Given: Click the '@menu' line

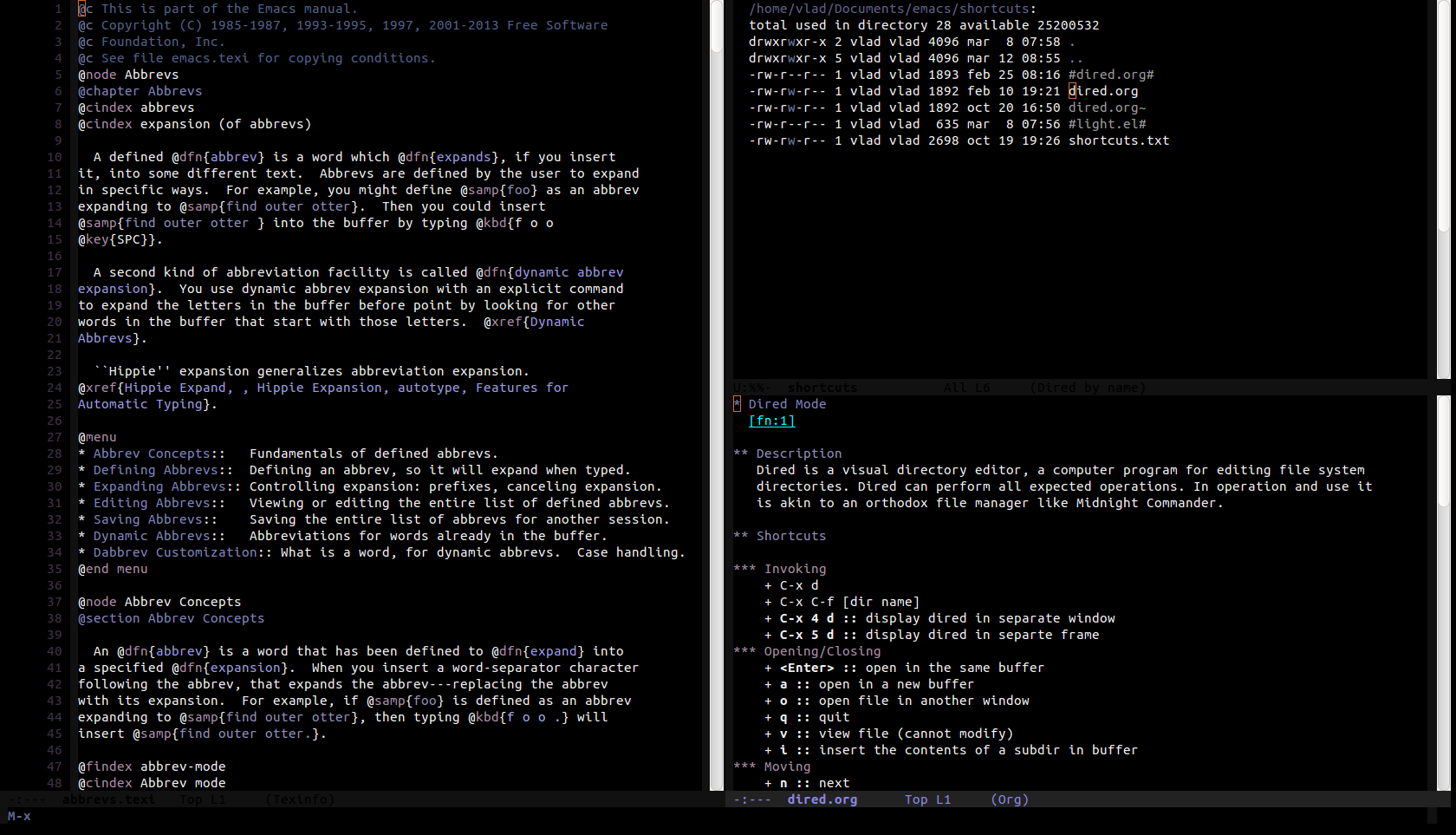Looking at the screenshot, I should [x=97, y=437].
